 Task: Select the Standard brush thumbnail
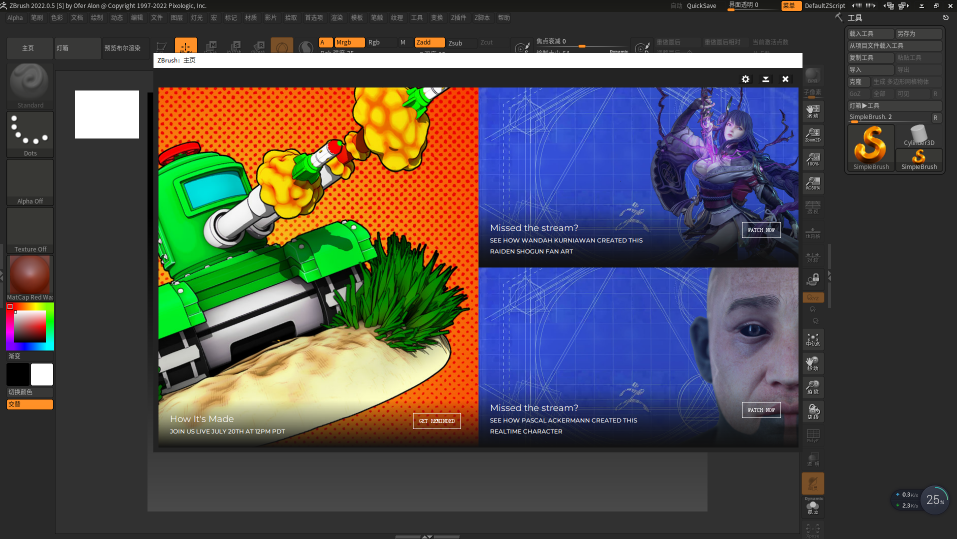[x=30, y=84]
